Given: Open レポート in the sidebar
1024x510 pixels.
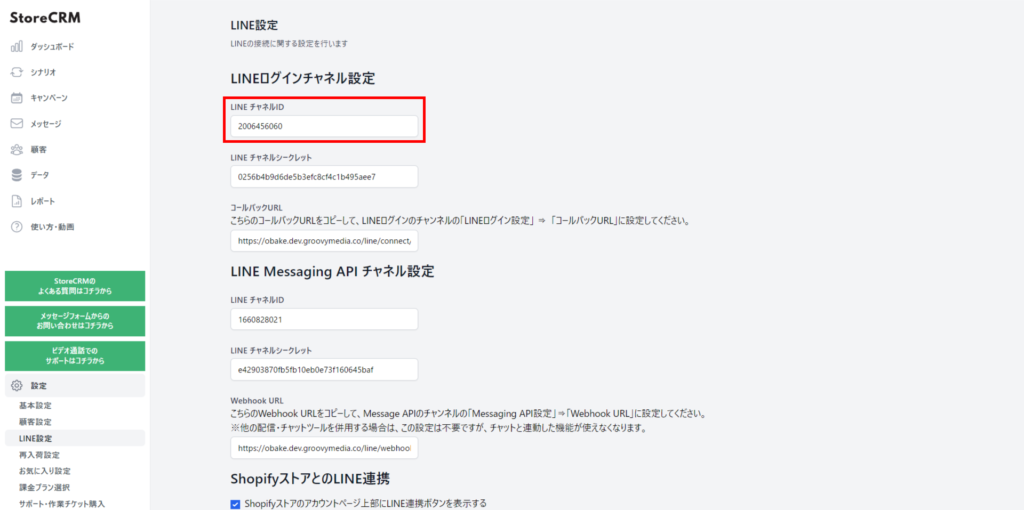Looking at the screenshot, I should point(43,201).
